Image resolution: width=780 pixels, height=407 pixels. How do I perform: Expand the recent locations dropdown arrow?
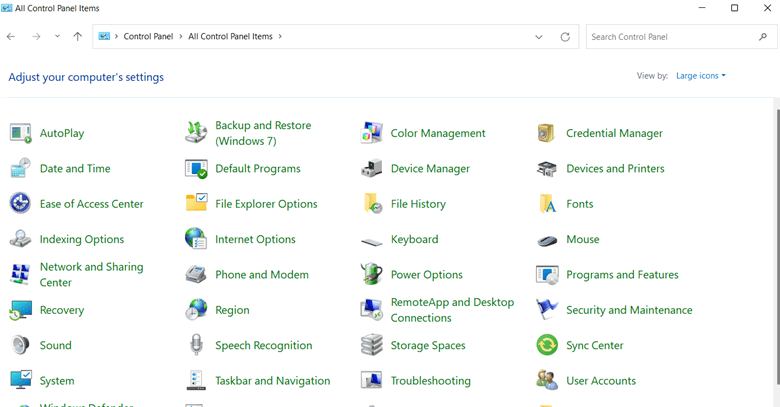coord(57,37)
